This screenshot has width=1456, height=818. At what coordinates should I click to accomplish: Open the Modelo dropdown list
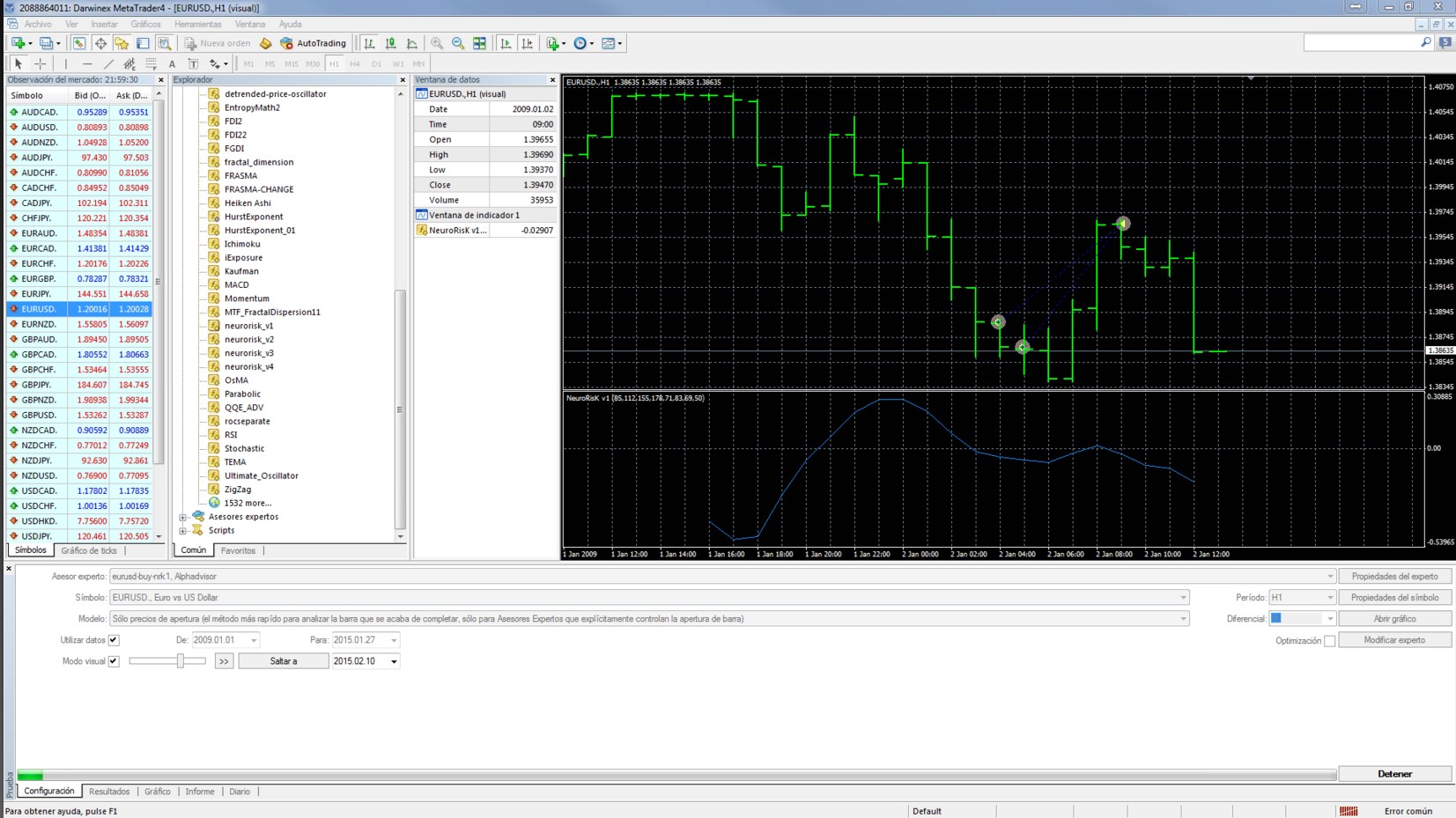tap(1182, 619)
